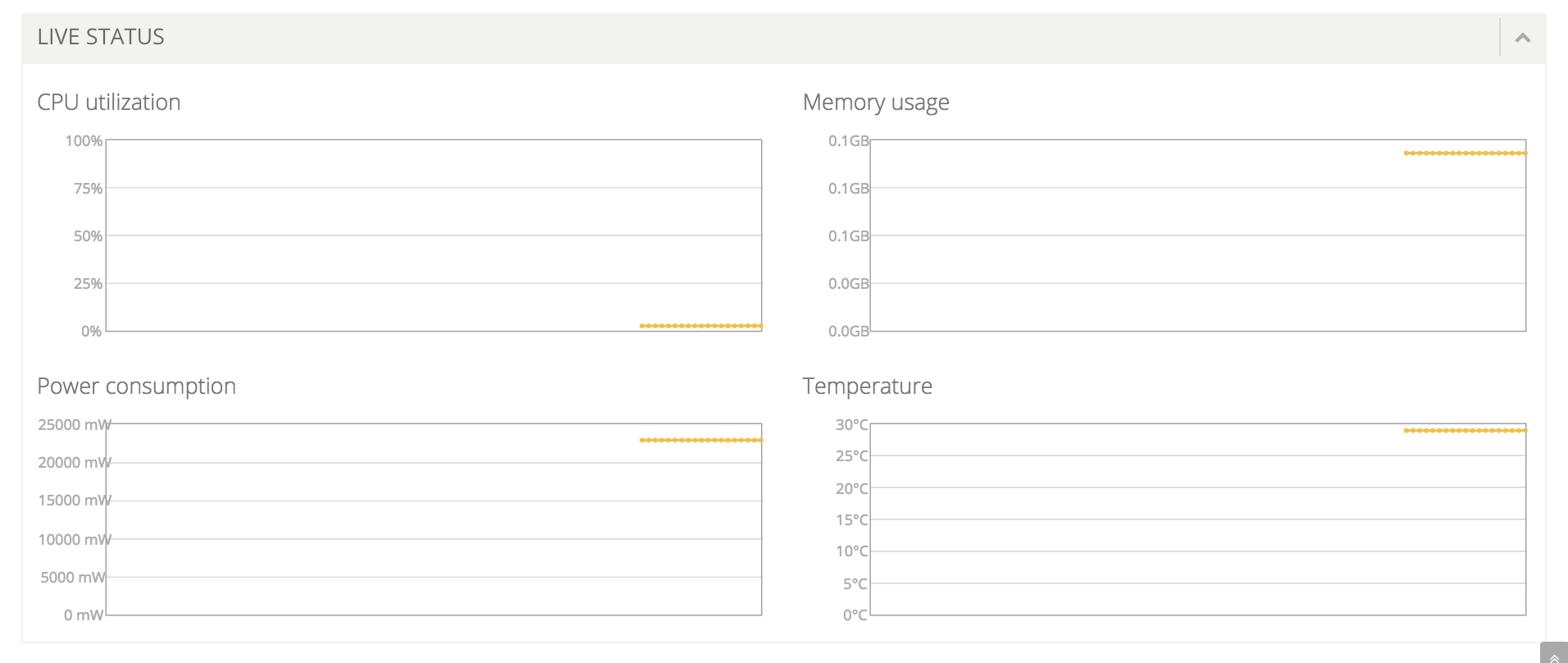Click the CPU utilization yellow data line
The height and width of the screenshot is (663, 1568).
pos(701,326)
